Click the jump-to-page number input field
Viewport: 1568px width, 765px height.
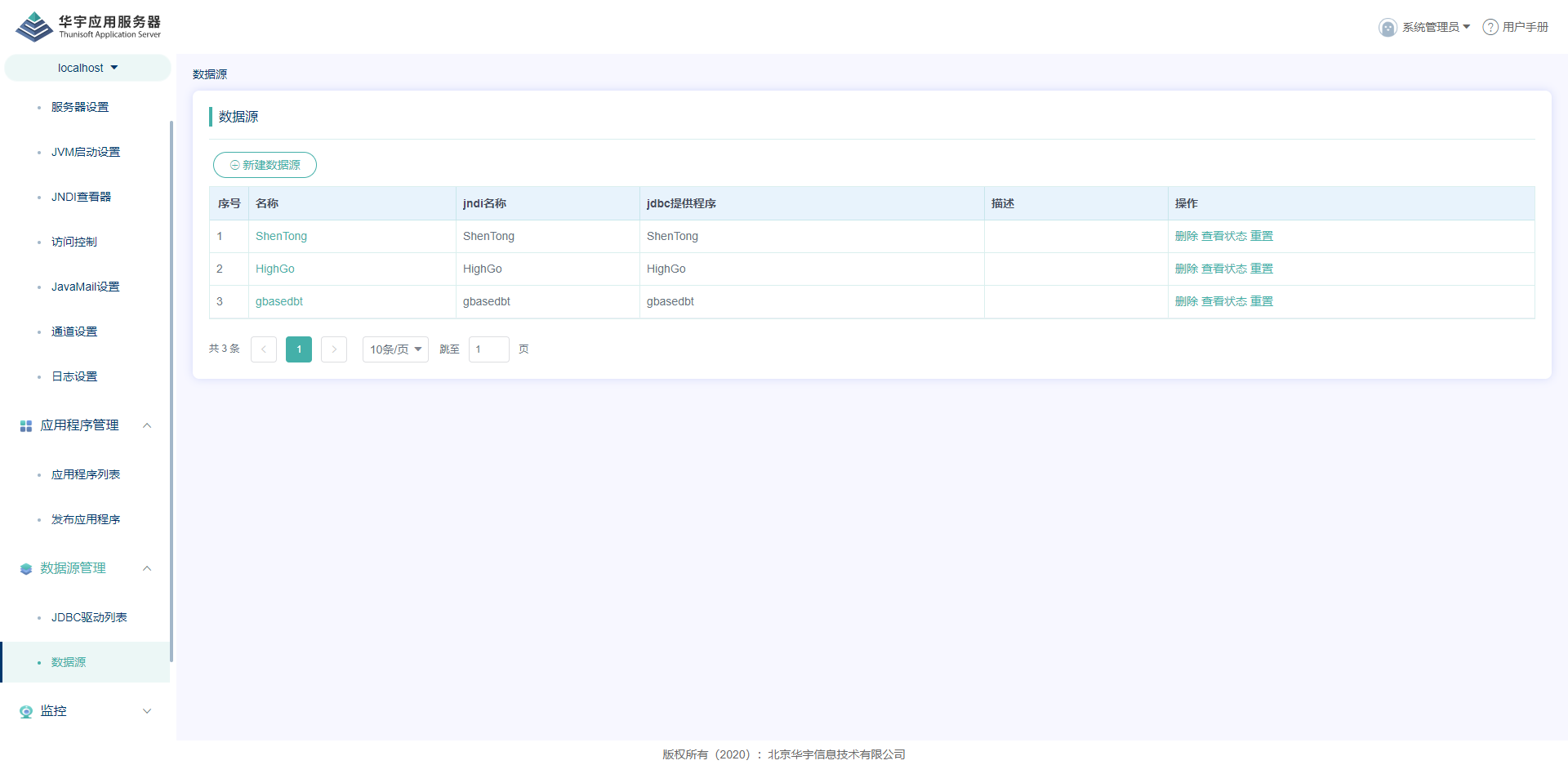point(488,349)
